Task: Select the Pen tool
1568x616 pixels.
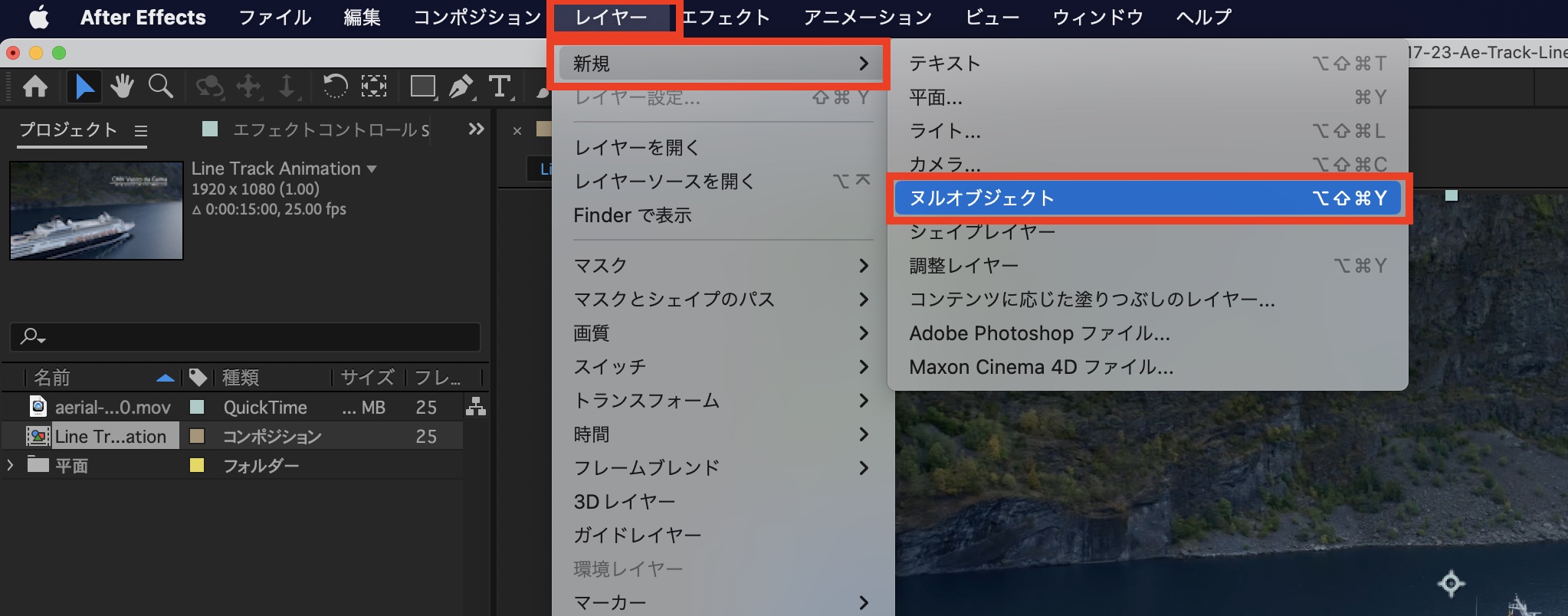Action: tap(461, 87)
